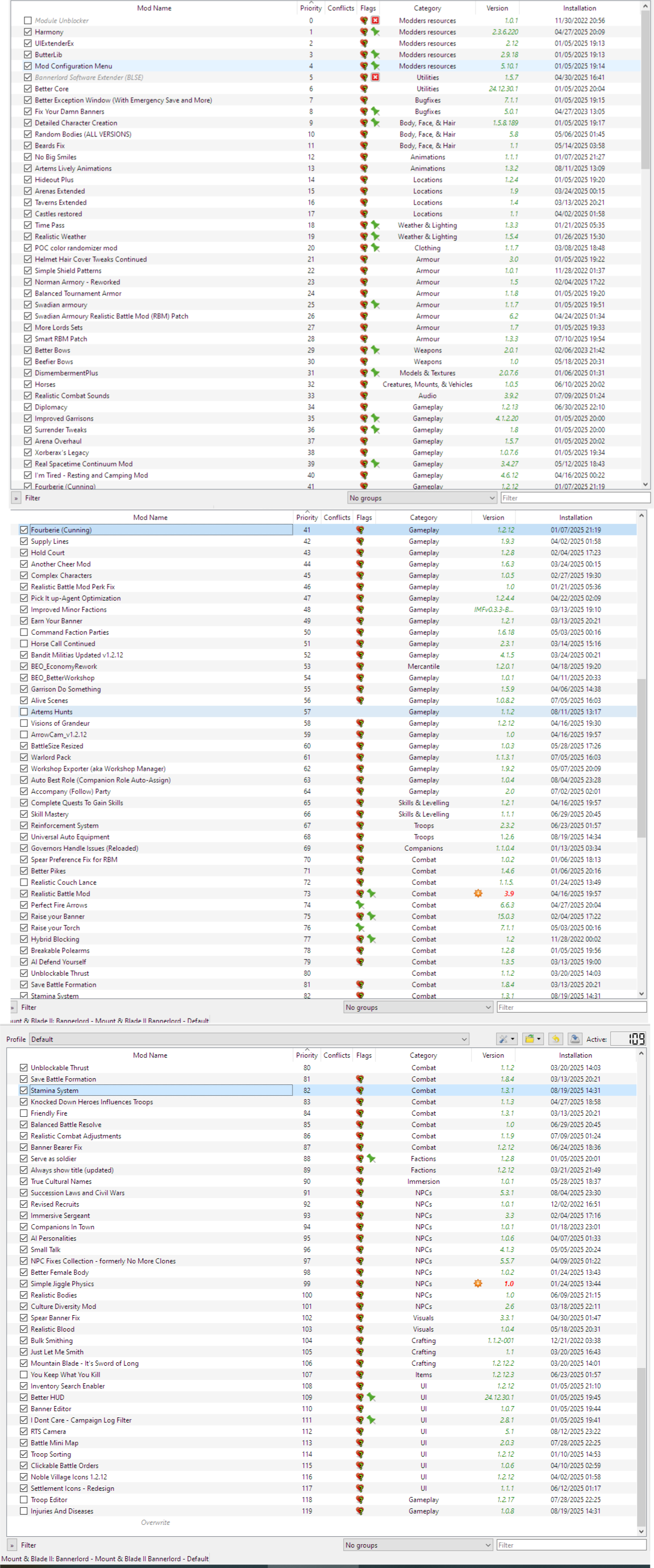Select the Overwrite entry in bottom list
654x1568 pixels.
156,1523
